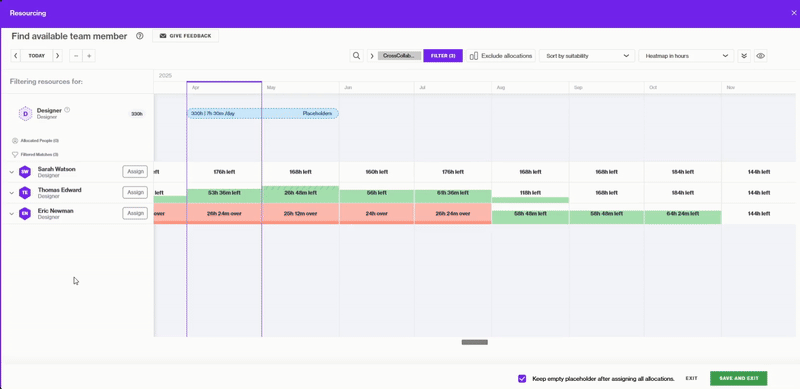800x389 pixels.
Task: Uncheck Keep empty placeholder checkbox
Action: 522,378
